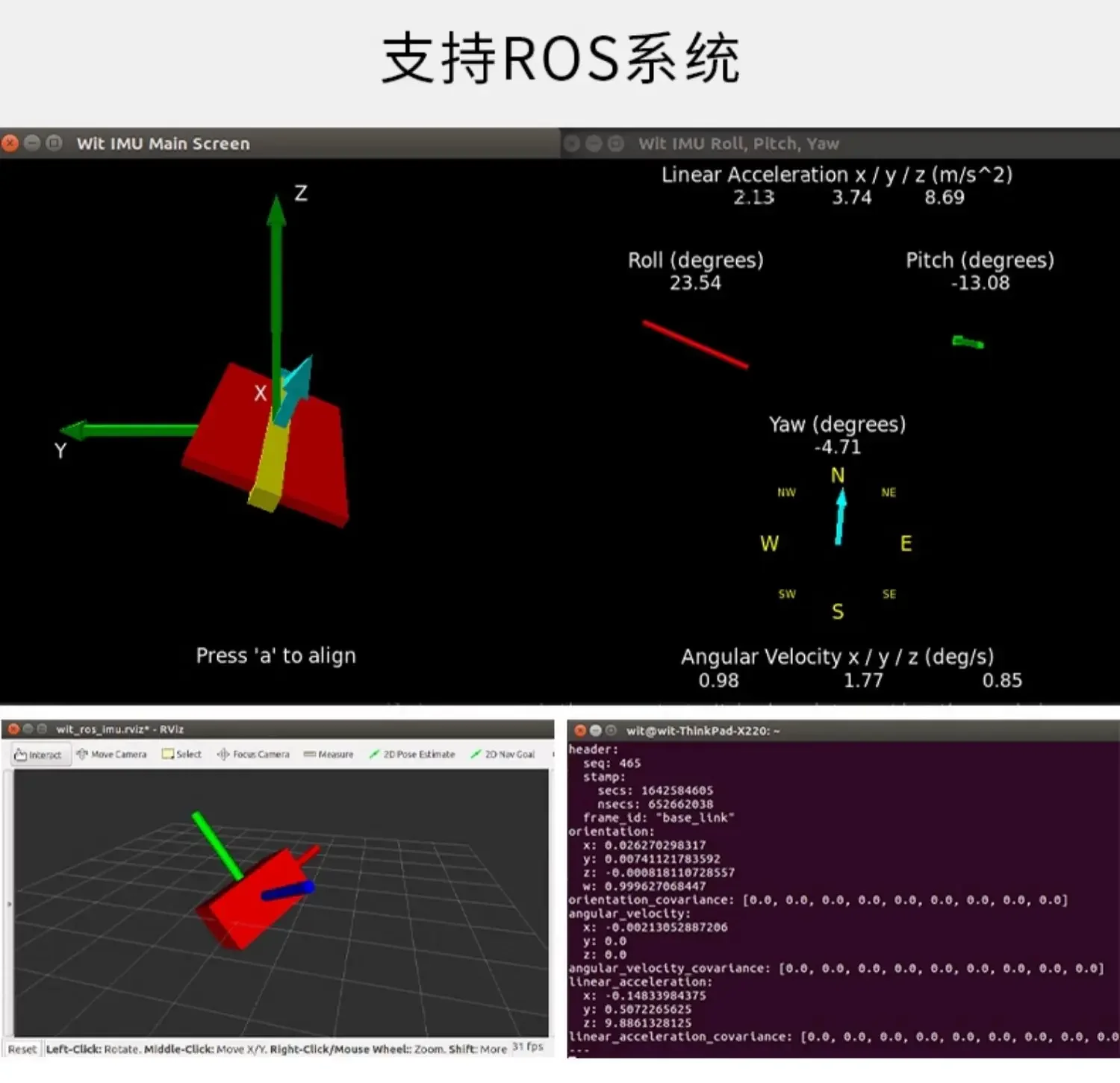Click the "31 fps" indicator in RViz
This screenshot has width=1120, height=1083.
(528, 1047)
